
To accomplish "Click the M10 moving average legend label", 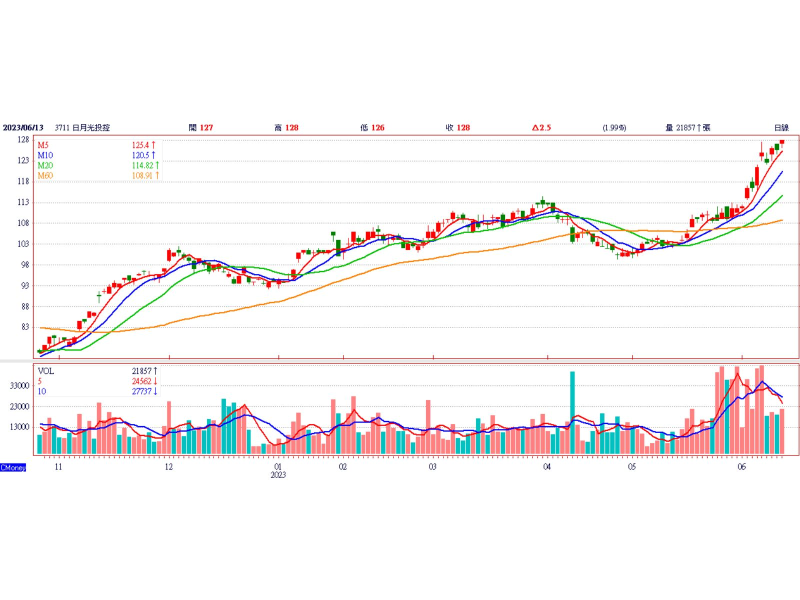I will pos(46,156).
